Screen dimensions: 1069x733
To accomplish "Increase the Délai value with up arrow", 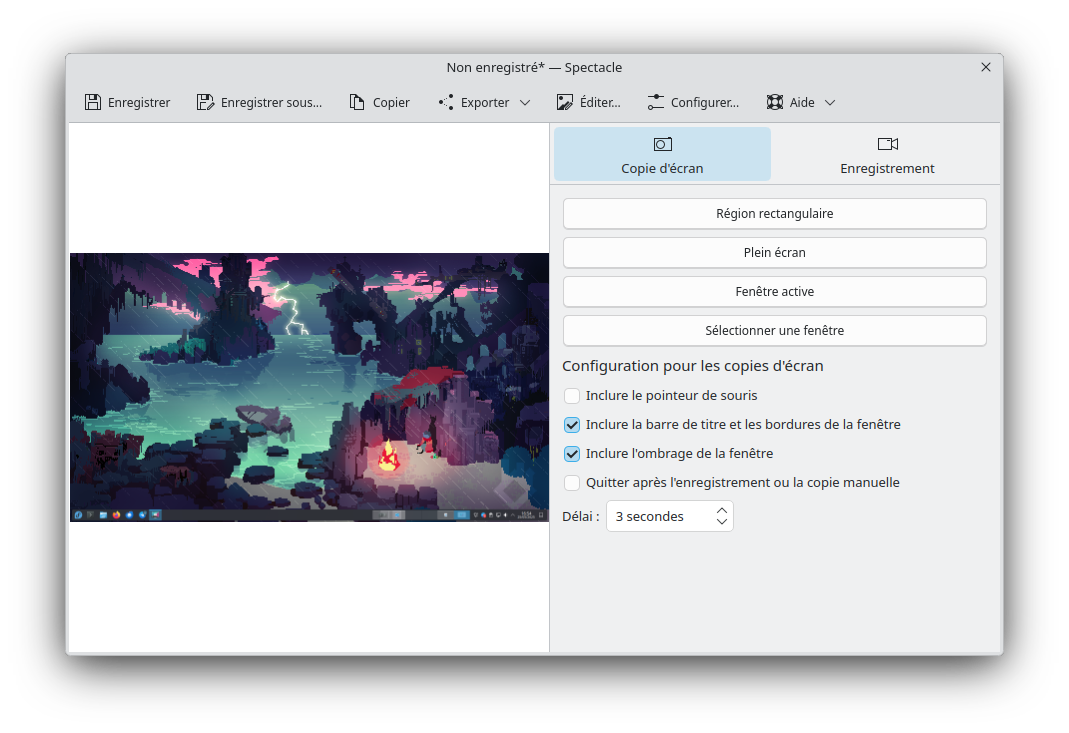I will (x=722, y=510).
